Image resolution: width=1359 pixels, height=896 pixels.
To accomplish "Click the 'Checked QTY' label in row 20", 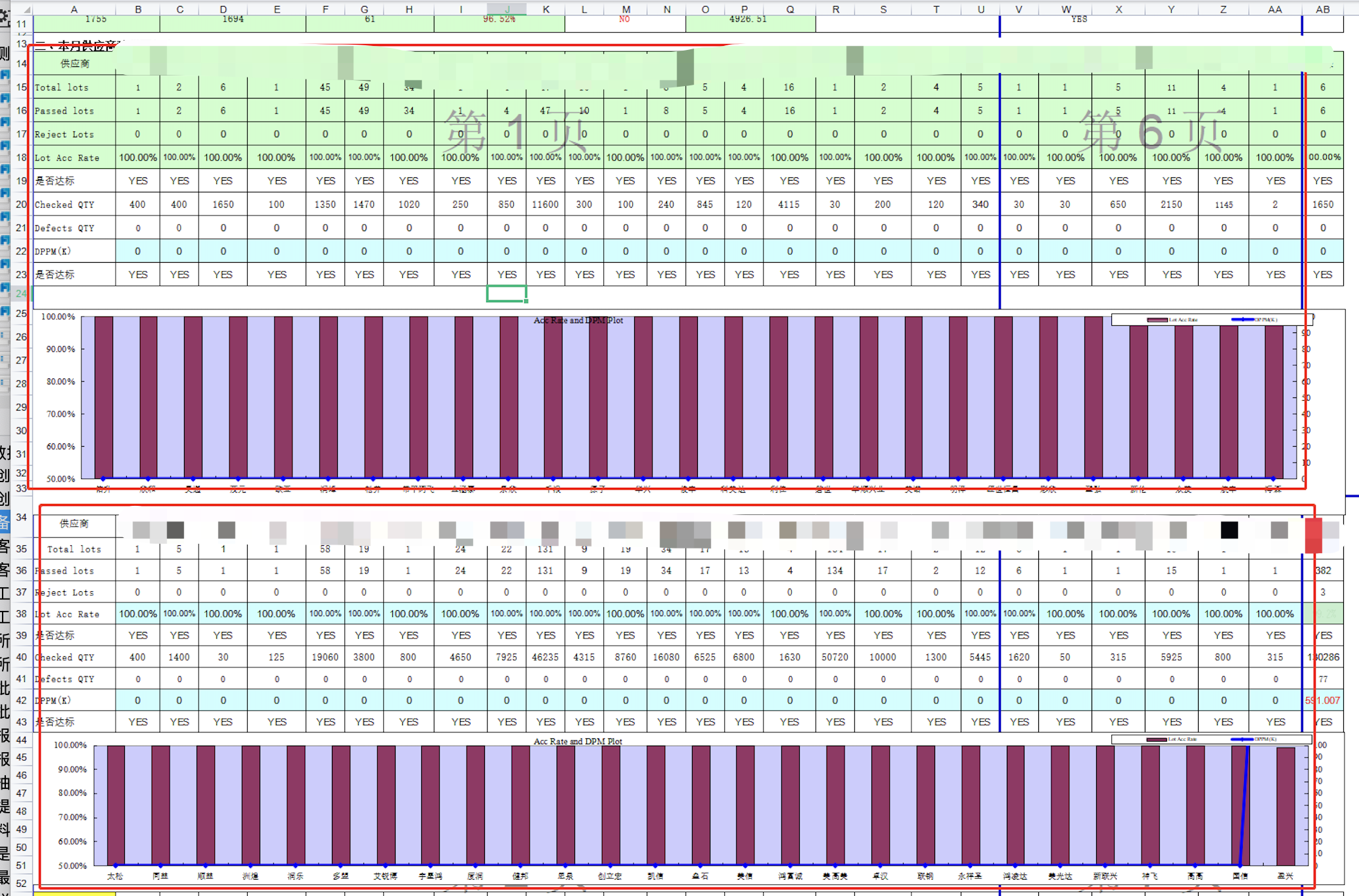I will click(x=64, y=204).
